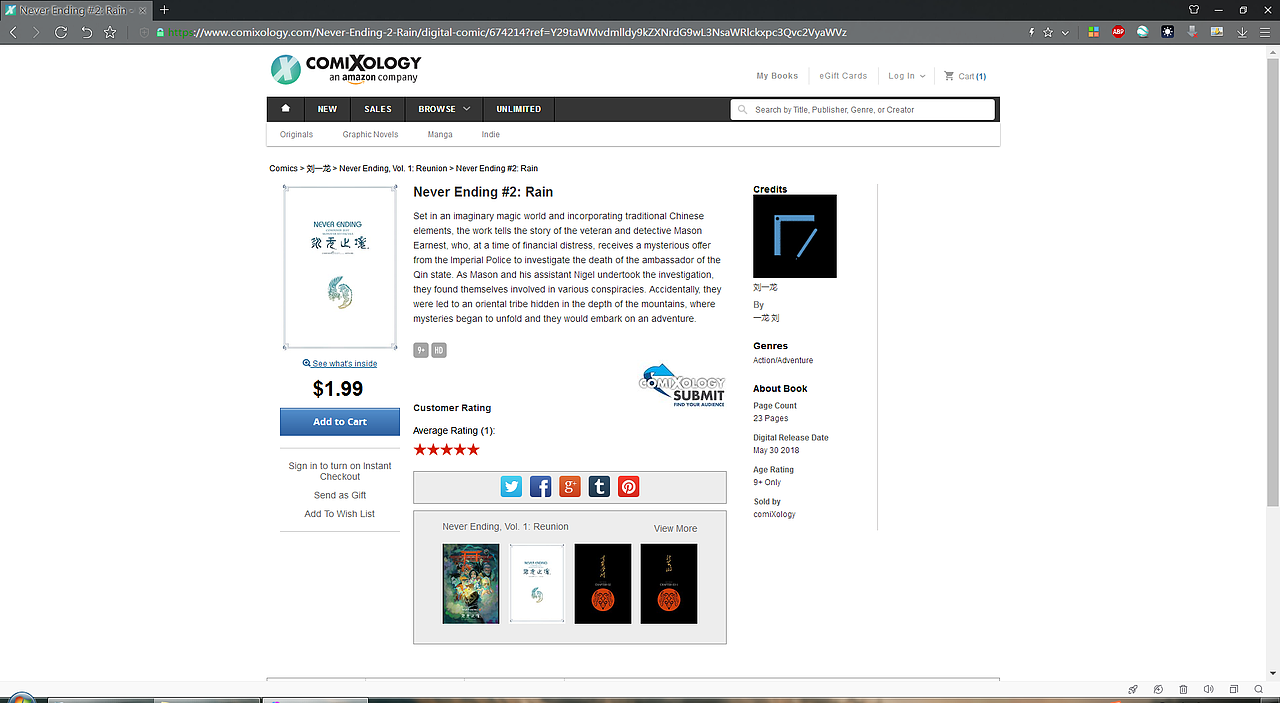Click Add To Wish List link

coord(340,514)
